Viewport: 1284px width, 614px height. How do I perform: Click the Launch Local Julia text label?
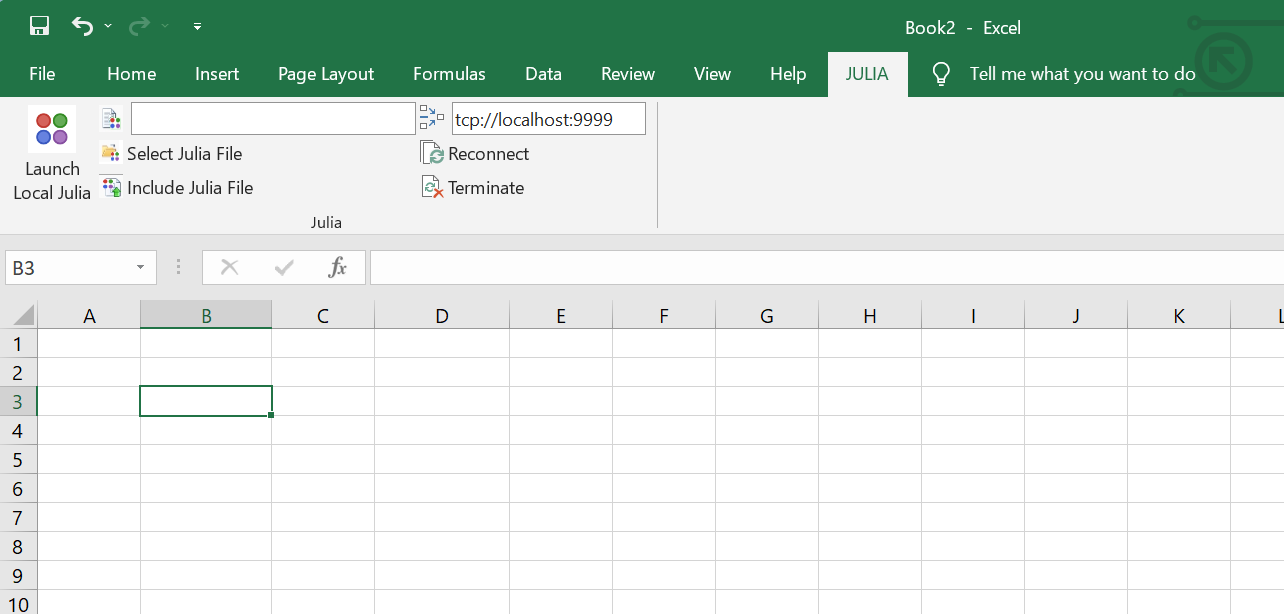(x=52, y=181)
